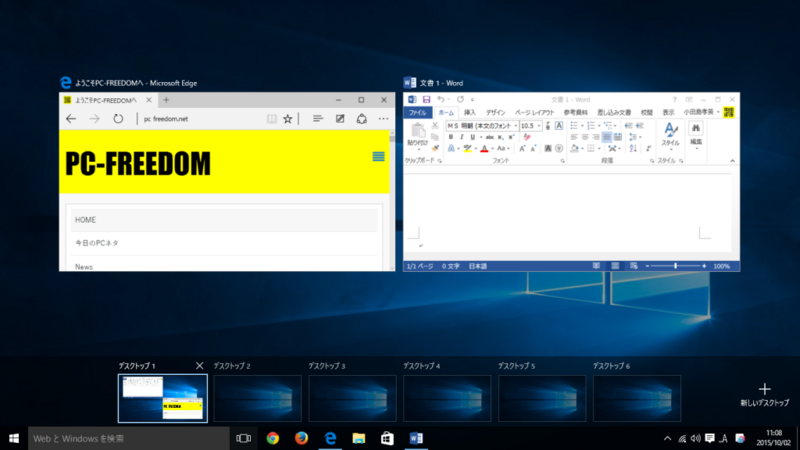Click Strikethrough (abc) in Word
Screen dimensions: 800x450
[x=489, y=137]
